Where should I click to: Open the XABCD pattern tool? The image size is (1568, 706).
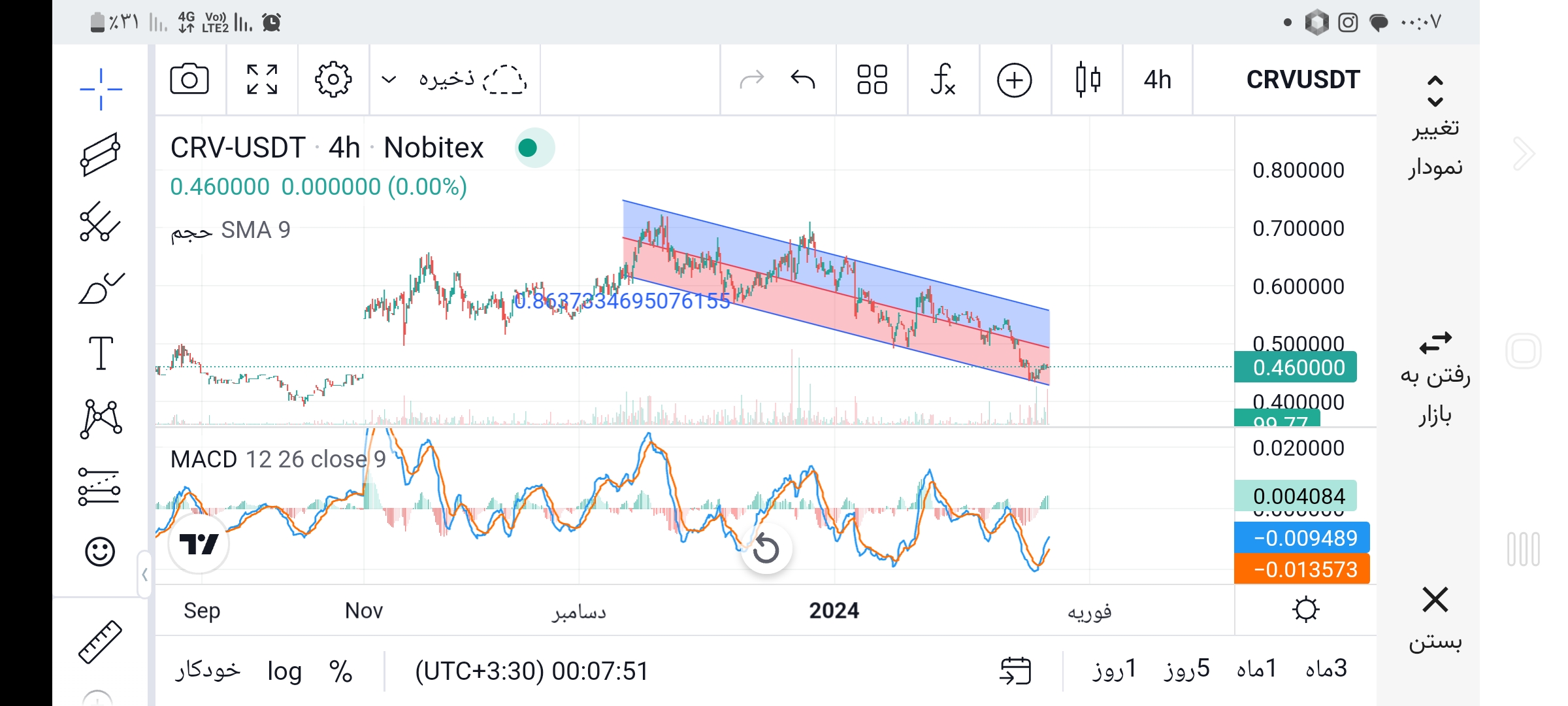point(101,419)
